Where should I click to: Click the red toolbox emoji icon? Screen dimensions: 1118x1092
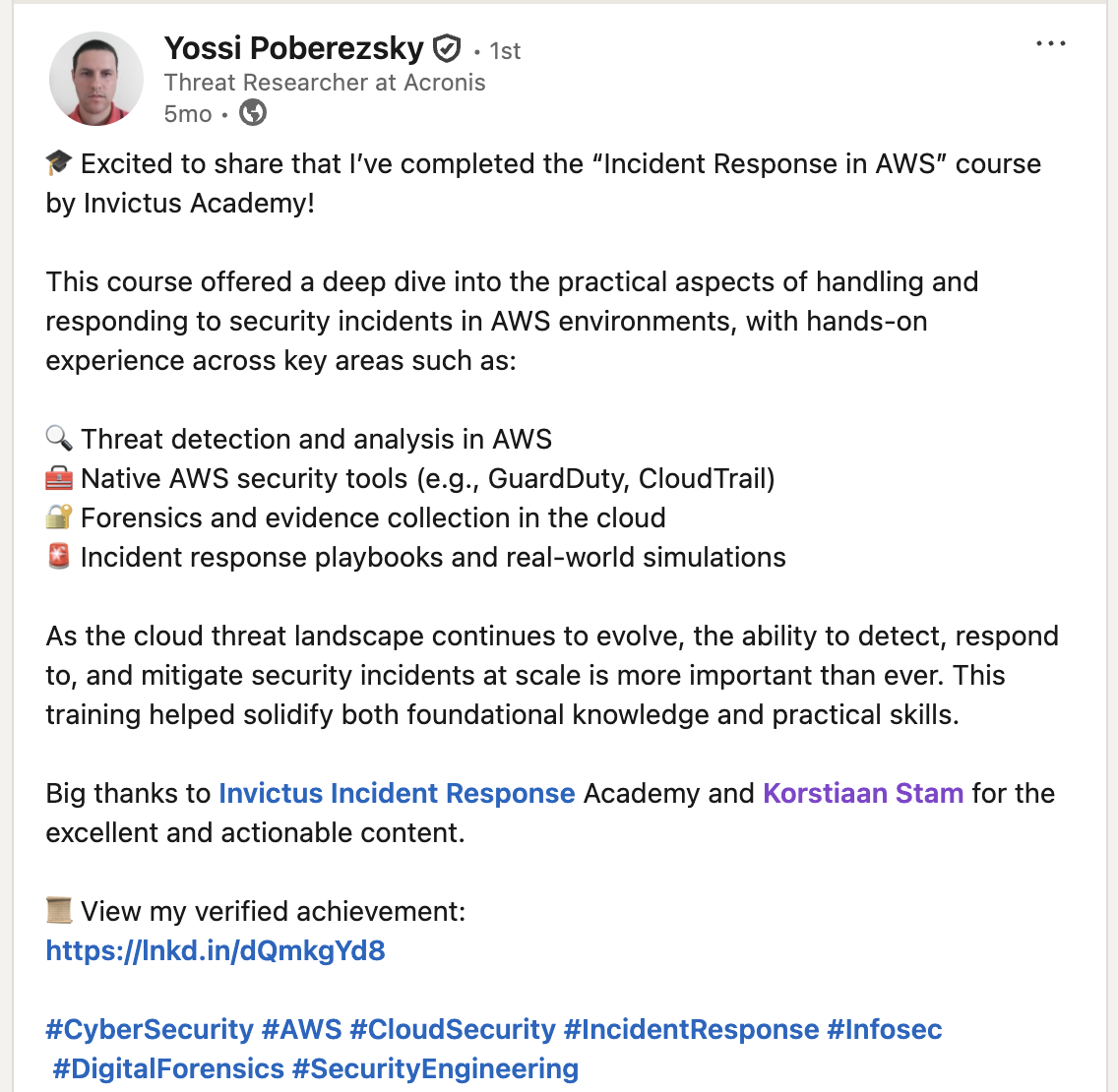[x=59, y=478]
